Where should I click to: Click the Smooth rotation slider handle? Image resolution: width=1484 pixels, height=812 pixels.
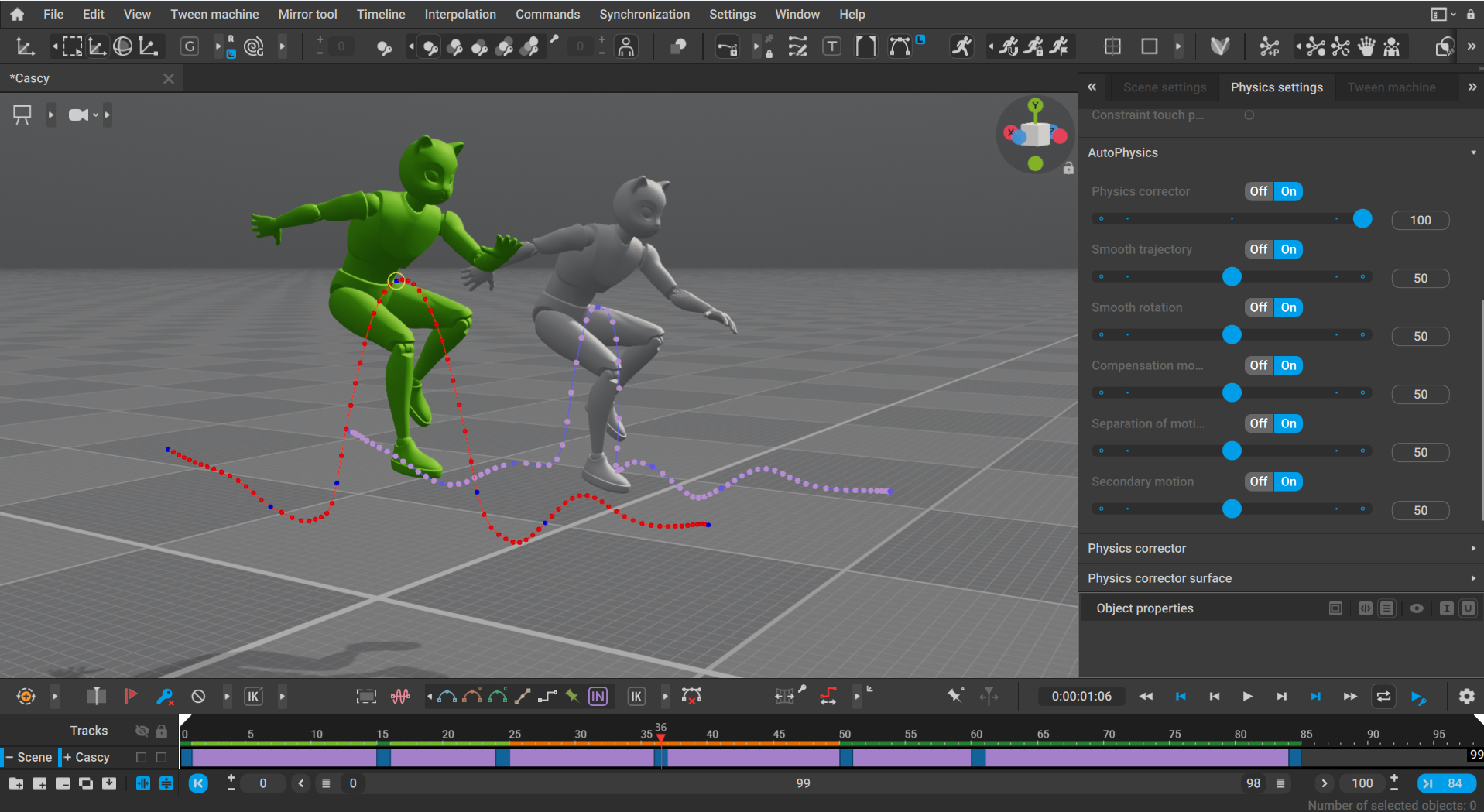click(1232, 334)
